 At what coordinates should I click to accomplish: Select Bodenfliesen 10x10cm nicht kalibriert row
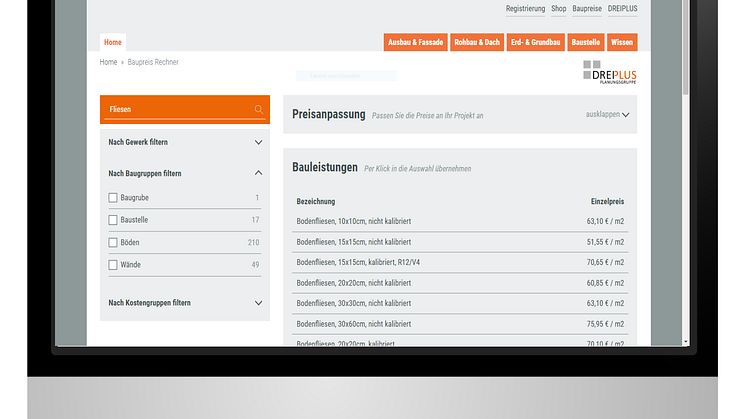pyautogui.click(x=460, y=221)
